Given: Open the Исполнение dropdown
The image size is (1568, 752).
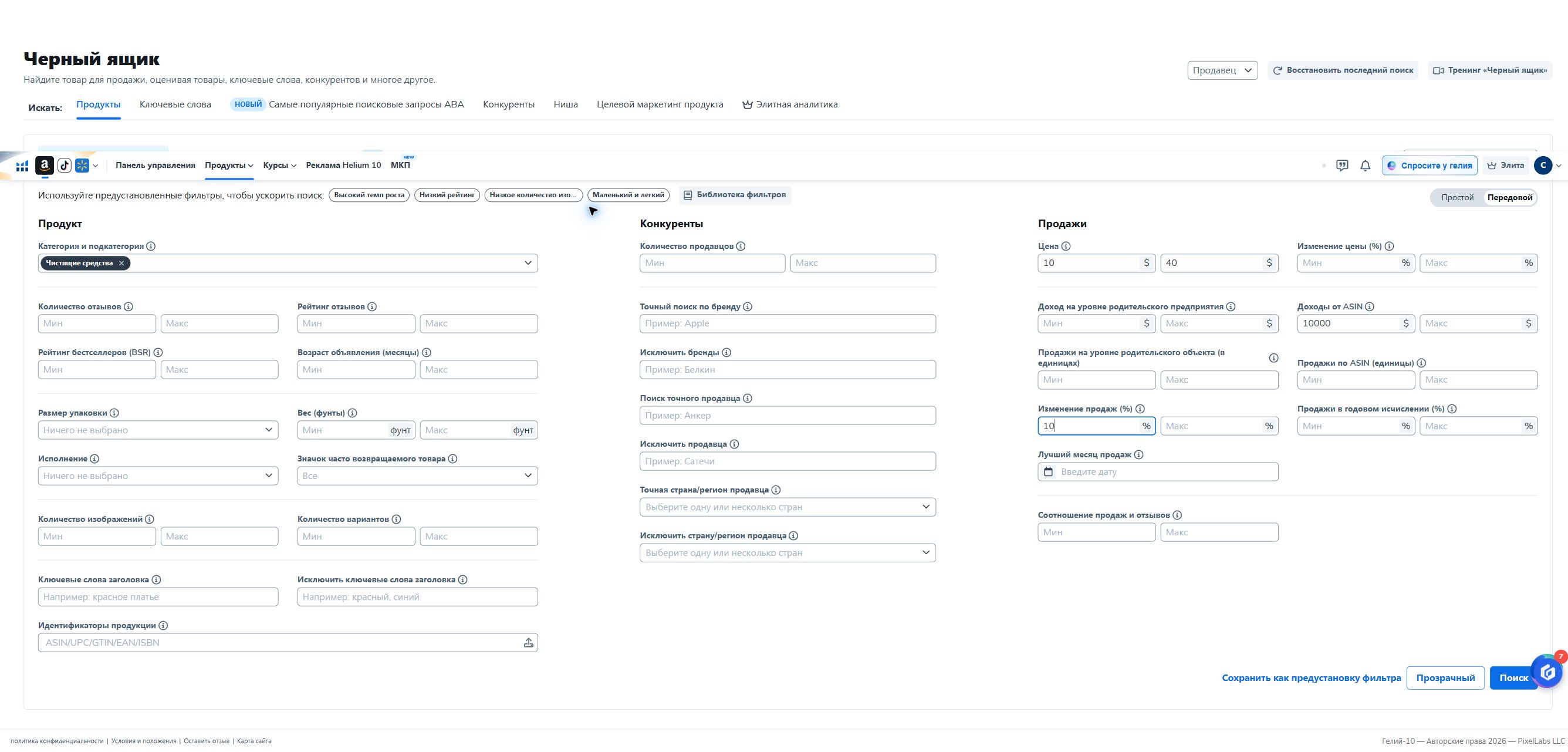Looking at the screenshot, I should pyautogui.click(x=158, y=476).
